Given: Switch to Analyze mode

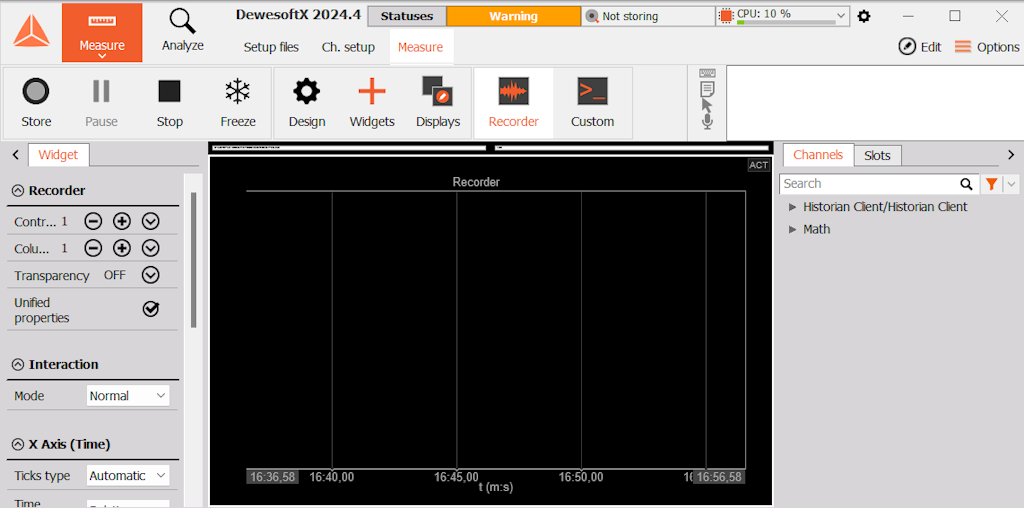Looking at the screenshot, I should coord(183,31).
